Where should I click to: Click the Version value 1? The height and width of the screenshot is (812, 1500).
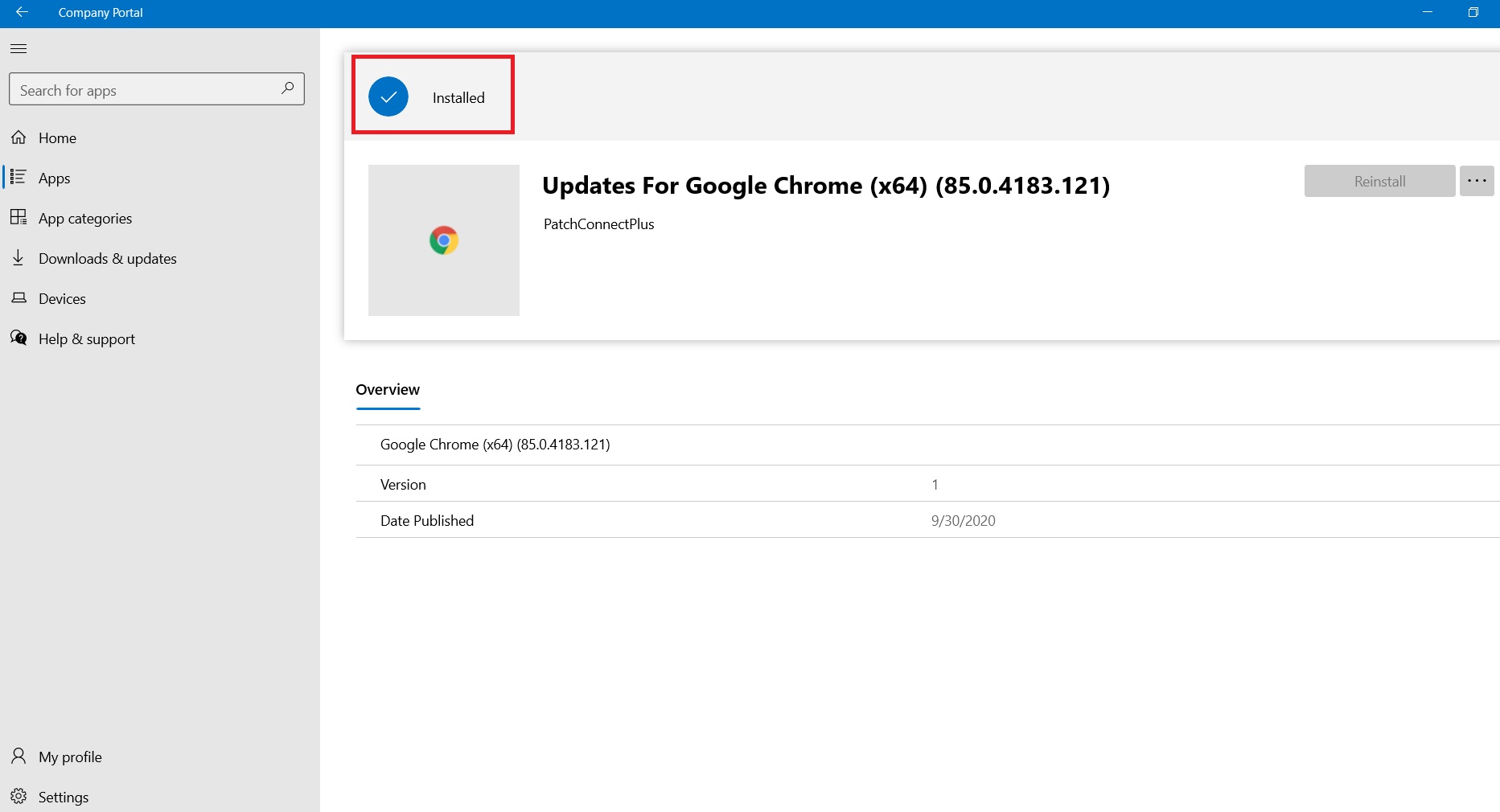pyautogui.click(x=935, y=485)
